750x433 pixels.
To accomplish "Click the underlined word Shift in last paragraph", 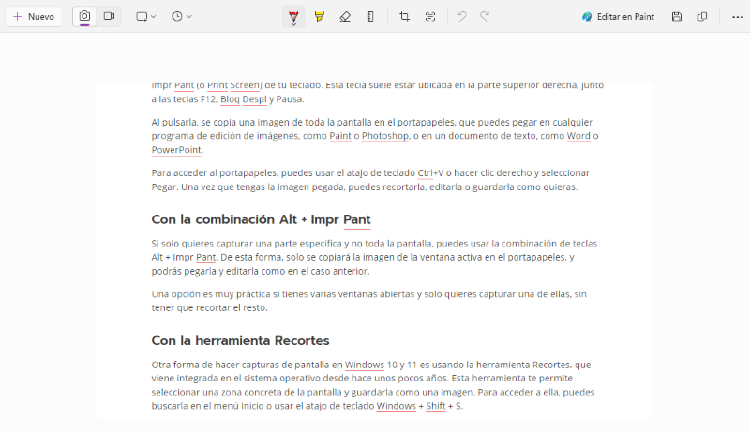I will tap(436, 406).
